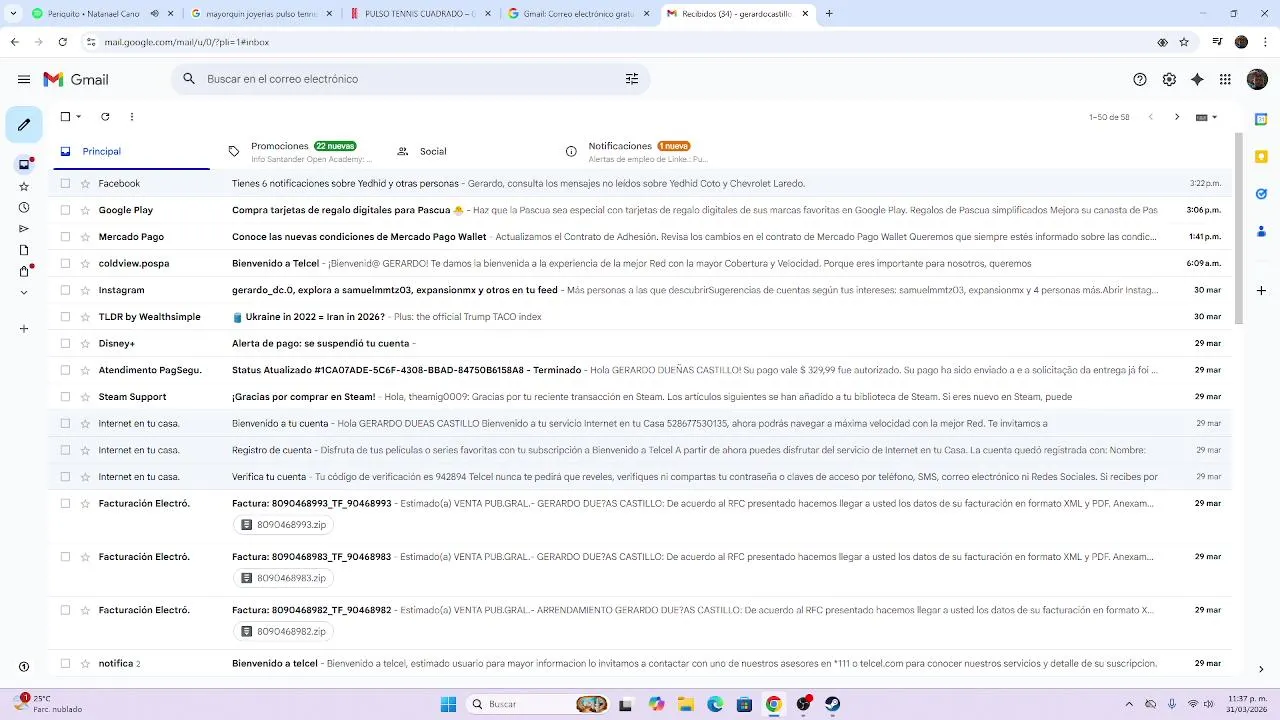Image resolution: width=1280 pixels, height=720 pixels.
Task: Open Google Calendar side panel icon
Action: click(x=1261, y=119)
